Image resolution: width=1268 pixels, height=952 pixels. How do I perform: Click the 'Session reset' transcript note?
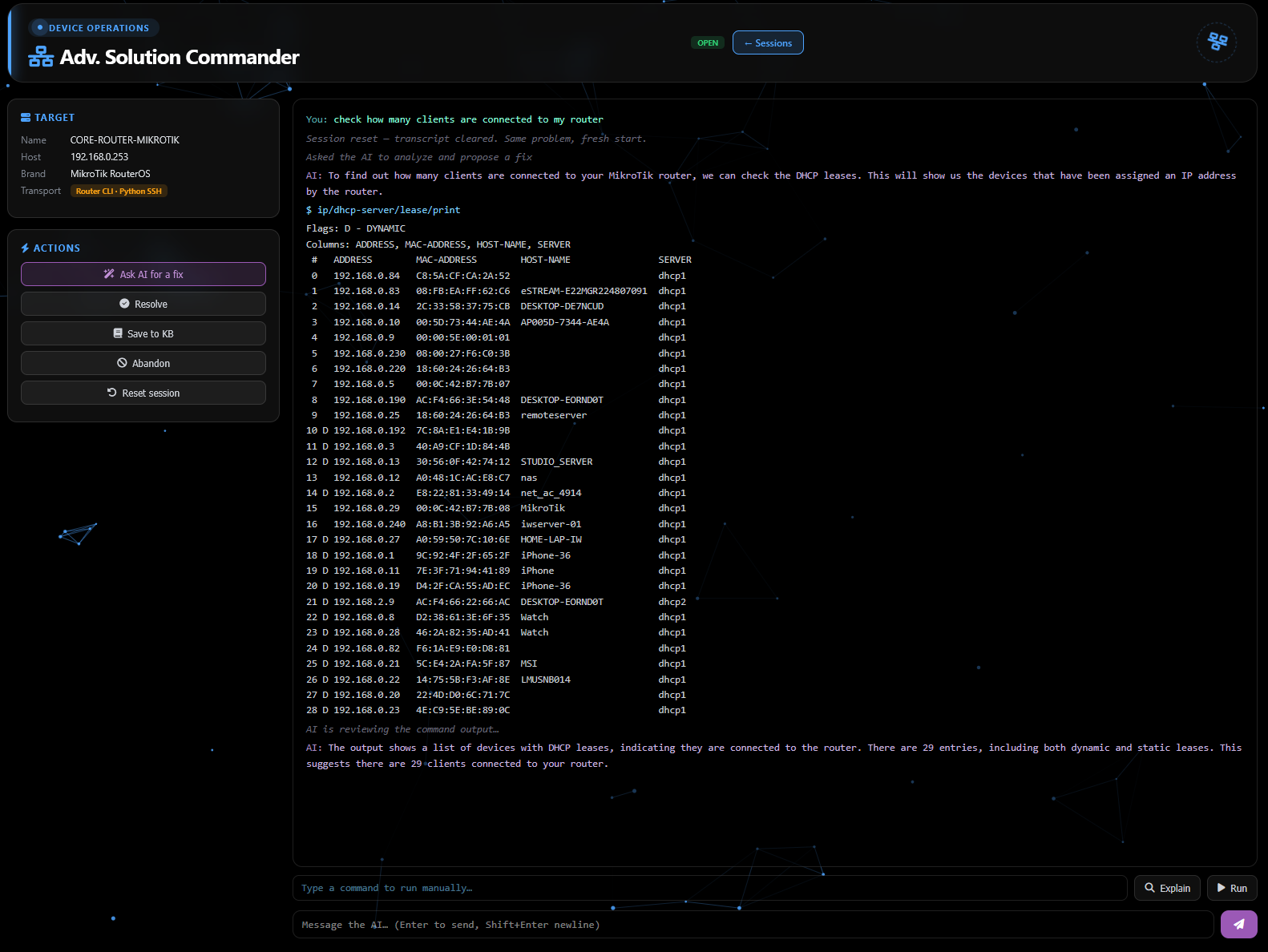coord(476,139)
